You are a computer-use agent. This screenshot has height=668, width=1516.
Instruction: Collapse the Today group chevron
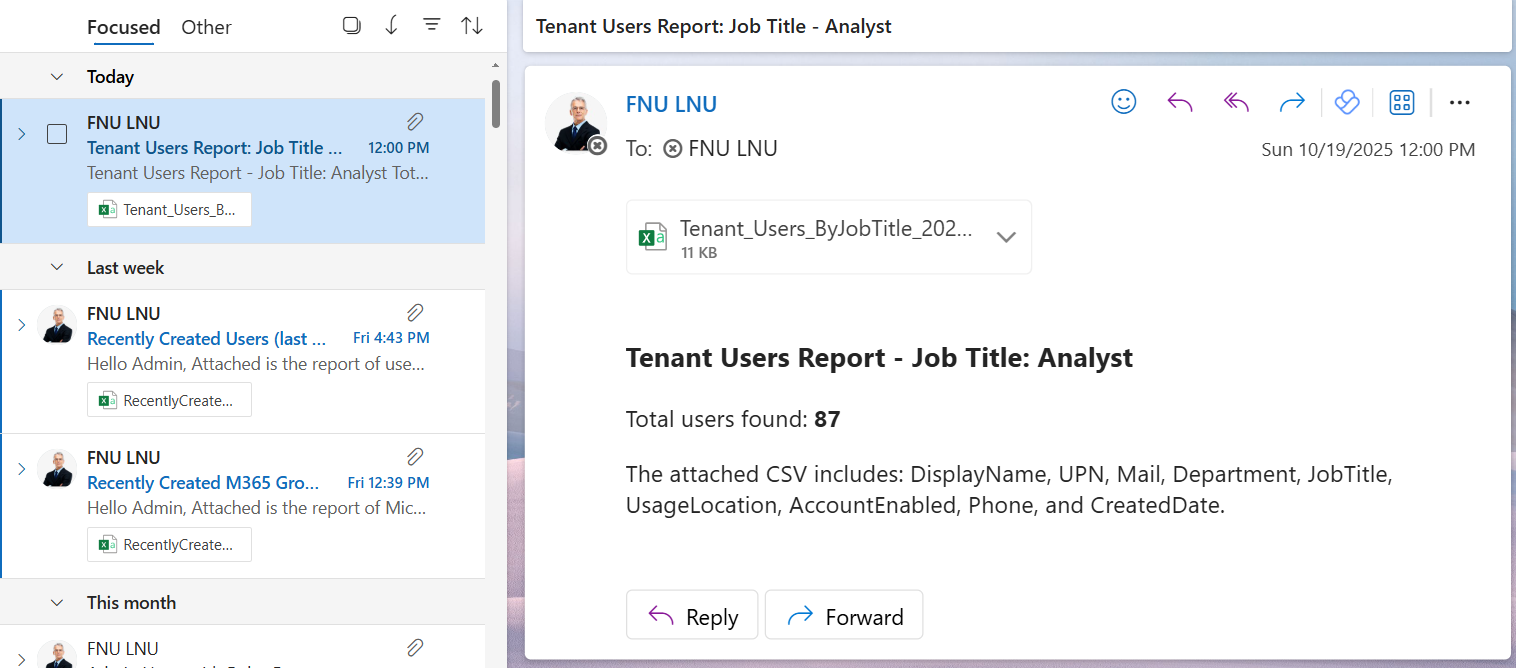[x=57, y=77]
